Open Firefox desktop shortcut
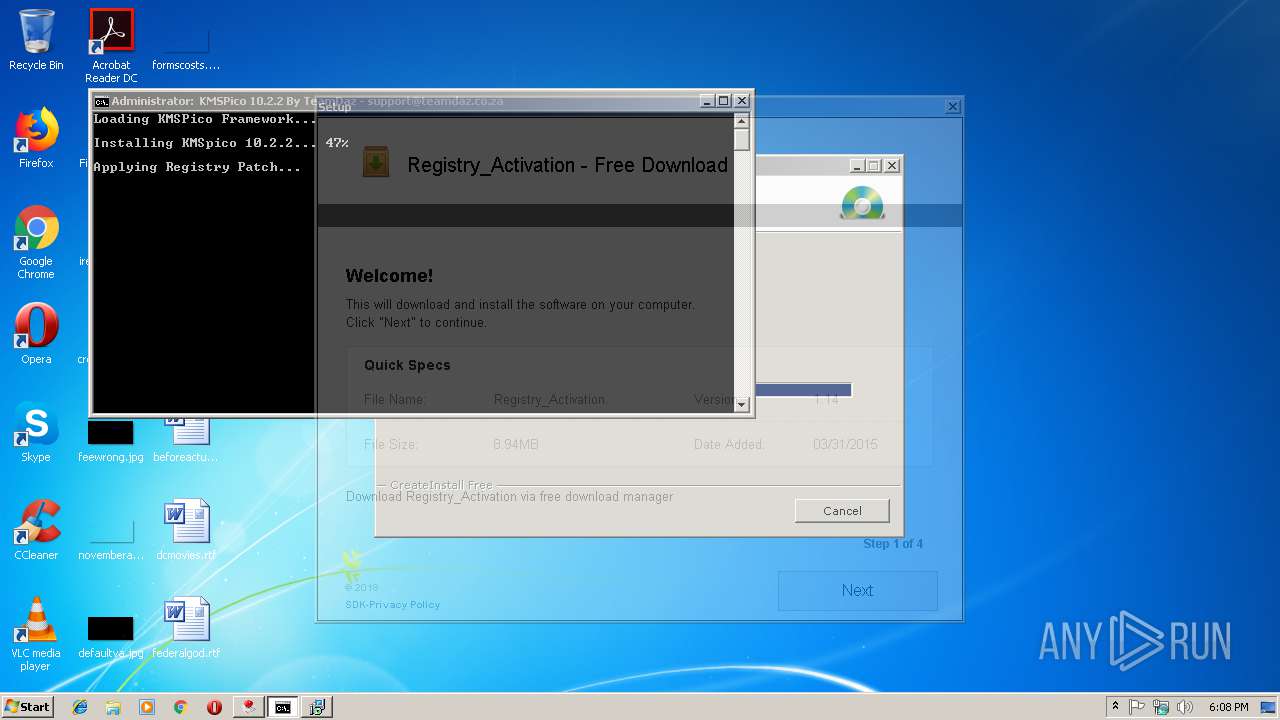 pyautogui.click(x=36, y=138)
